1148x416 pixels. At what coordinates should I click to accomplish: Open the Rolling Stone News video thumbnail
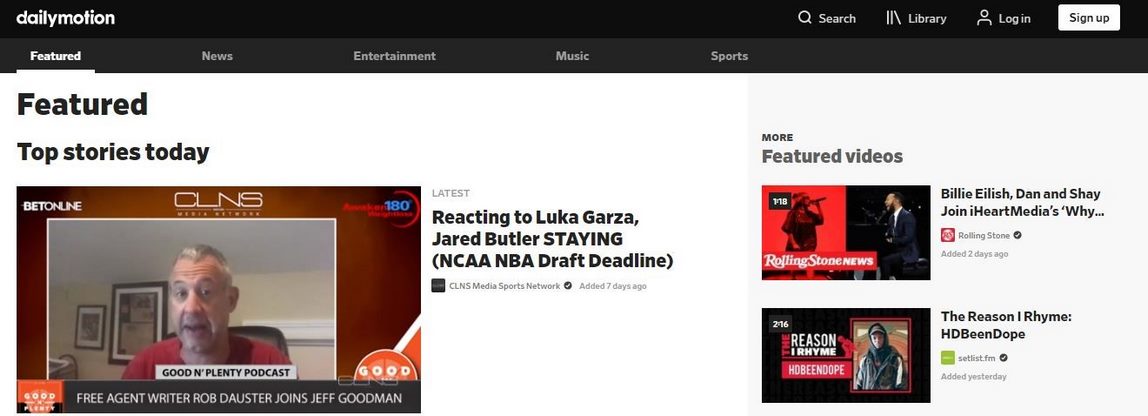click(846, 232)
